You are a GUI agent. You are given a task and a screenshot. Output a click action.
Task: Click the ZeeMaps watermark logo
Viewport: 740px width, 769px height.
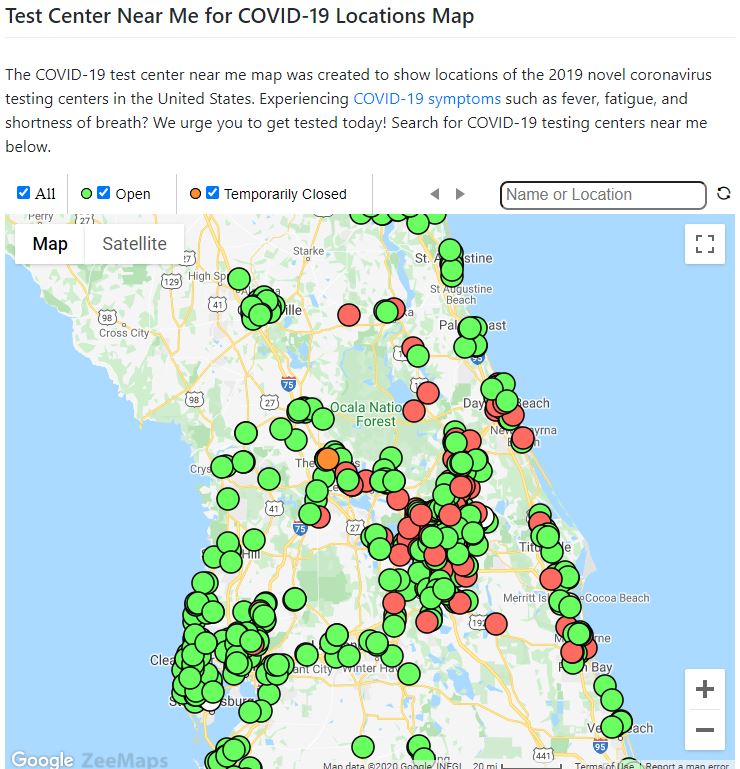coord(124,760)
